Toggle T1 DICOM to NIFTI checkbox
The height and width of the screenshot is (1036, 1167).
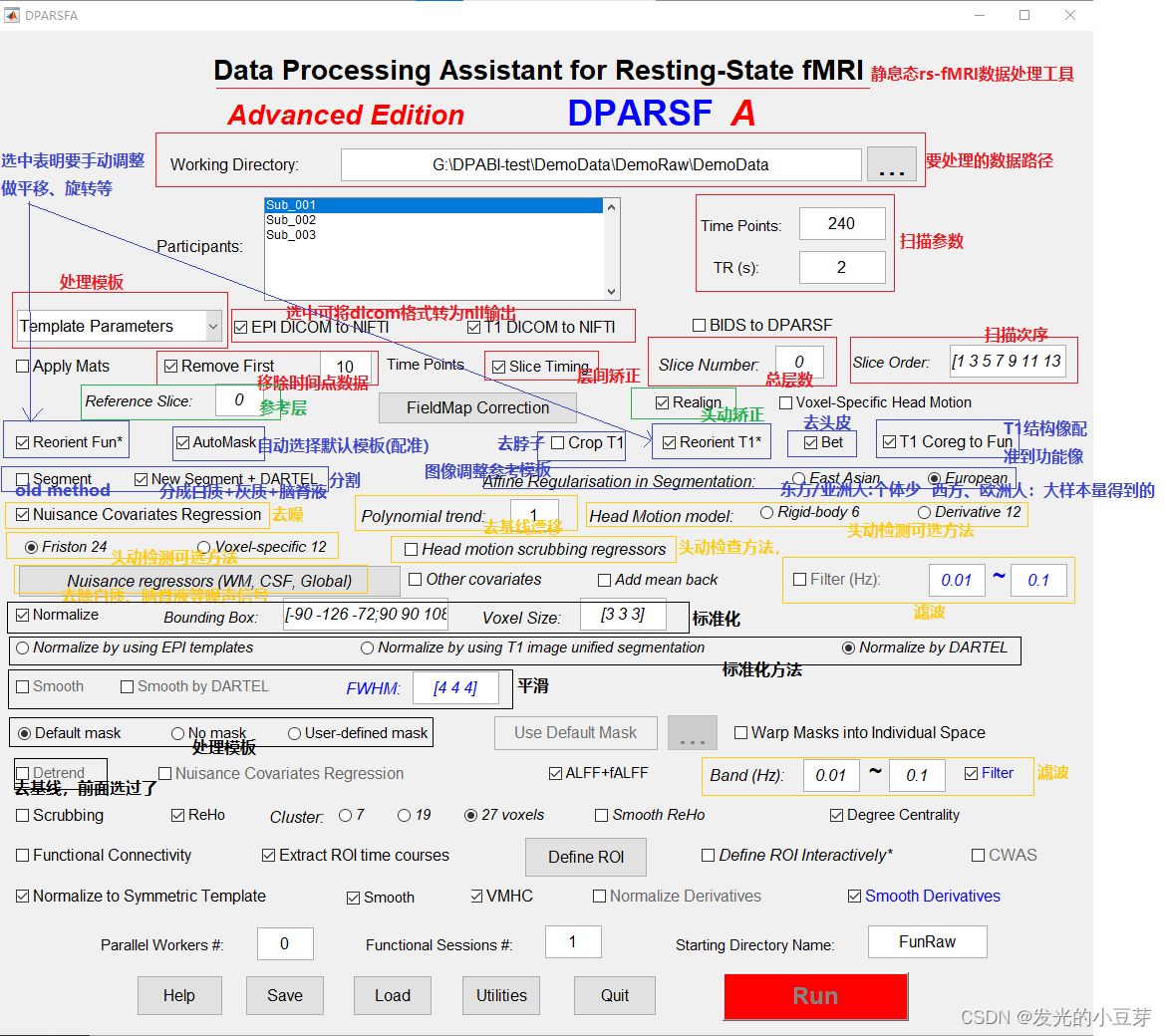coord(473,327)
